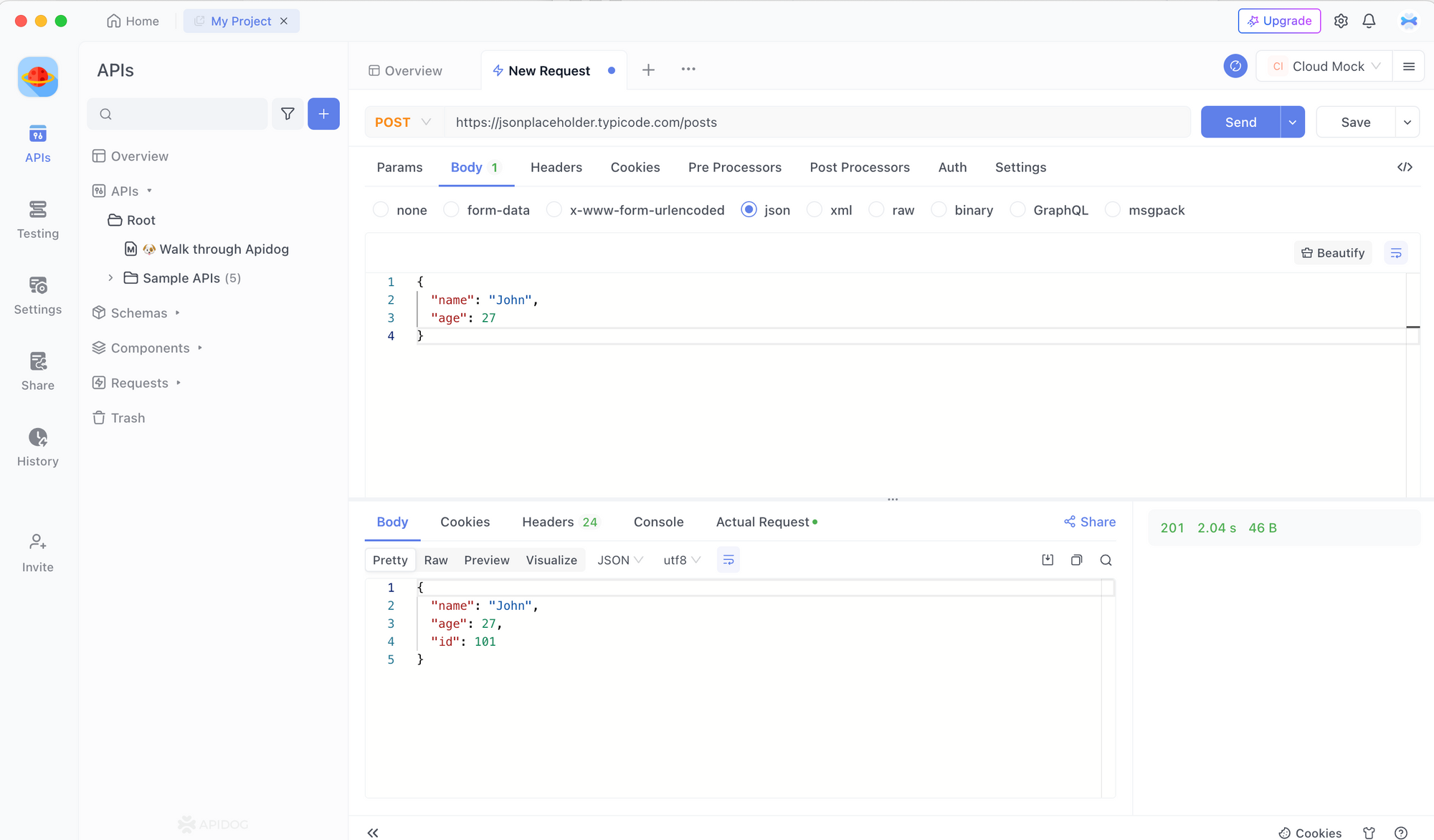Open the response Console tab

pyautogui.click(x=658, y=522)
